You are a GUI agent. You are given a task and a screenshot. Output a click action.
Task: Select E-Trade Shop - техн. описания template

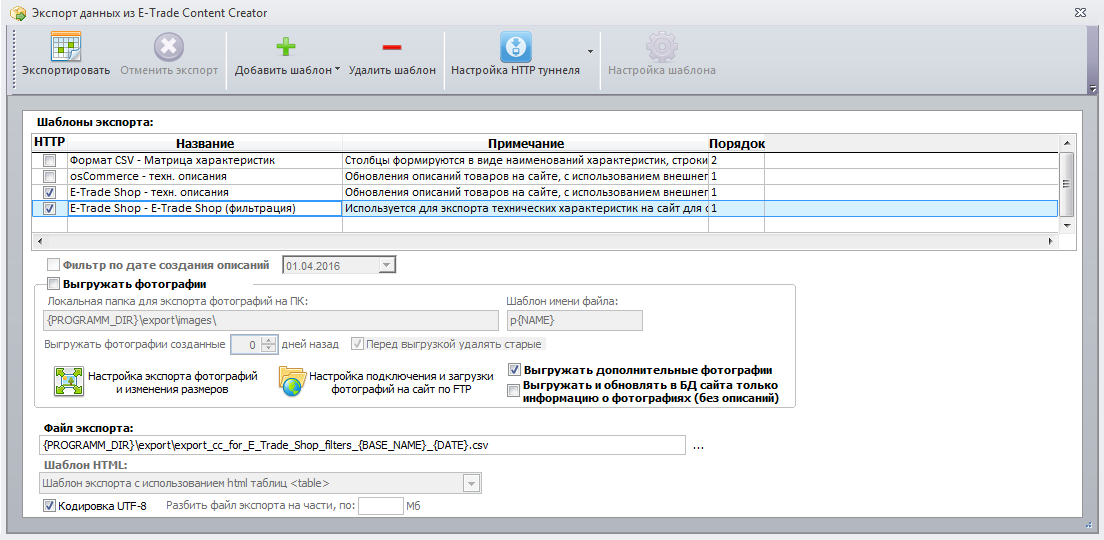[x=205, y=192]
